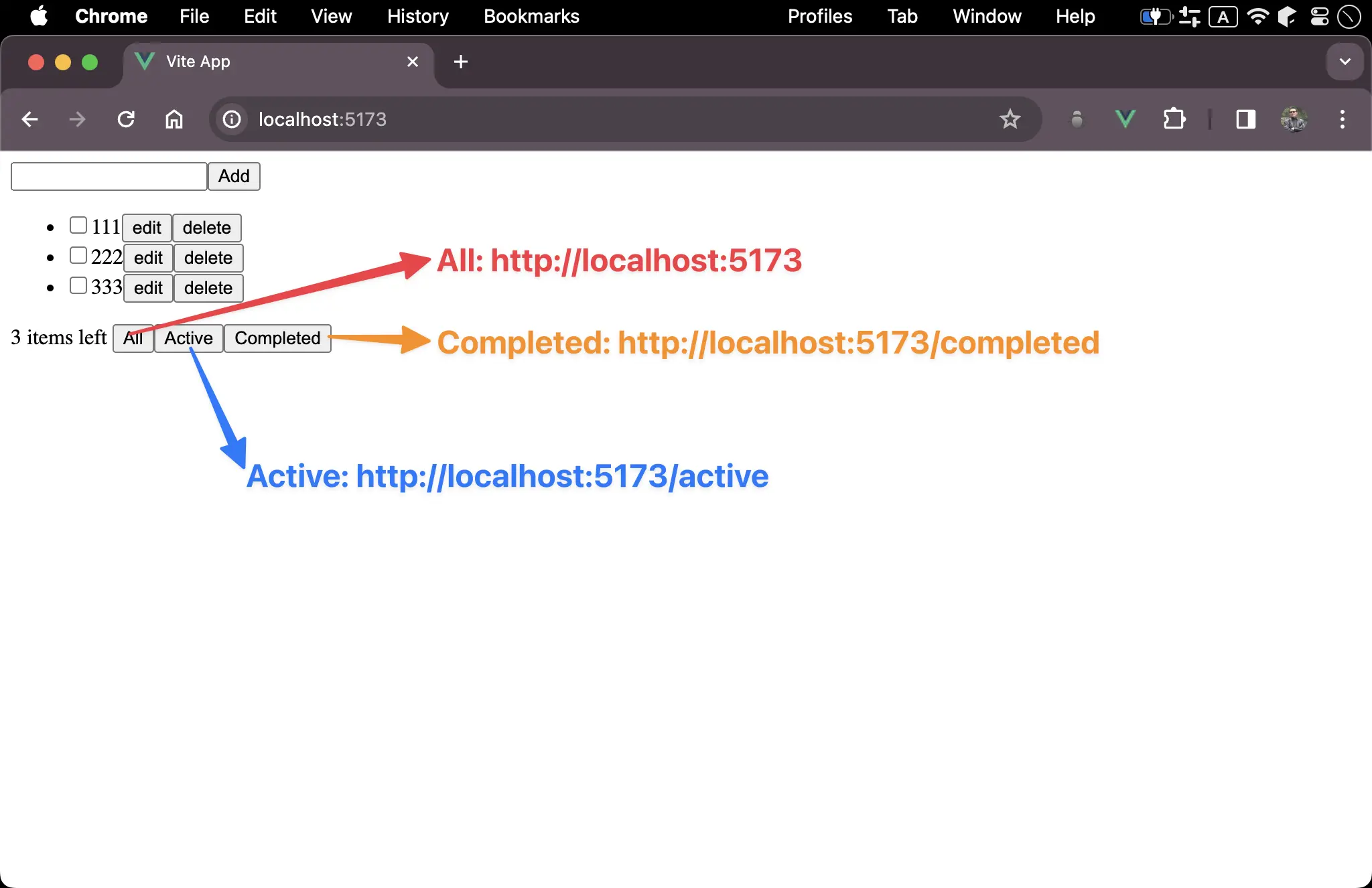
Task: Reload the page
Action: tap(126, 119)
